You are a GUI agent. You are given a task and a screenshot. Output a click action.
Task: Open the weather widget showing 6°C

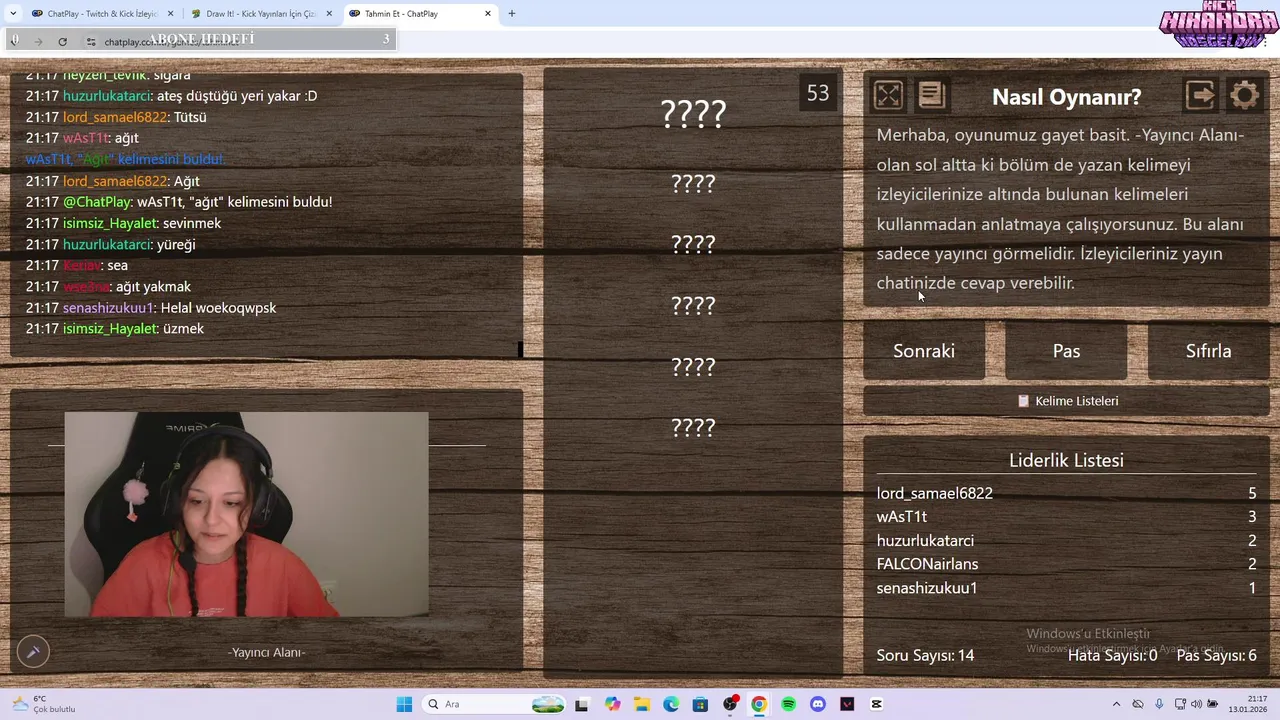click(43, 704)
